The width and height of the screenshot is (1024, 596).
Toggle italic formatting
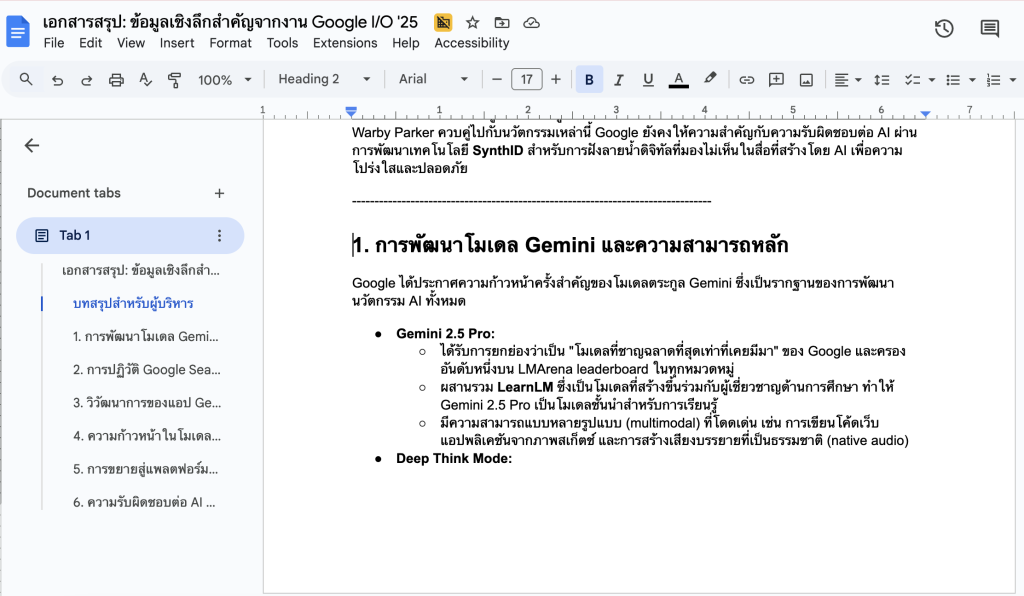(618, 80)
